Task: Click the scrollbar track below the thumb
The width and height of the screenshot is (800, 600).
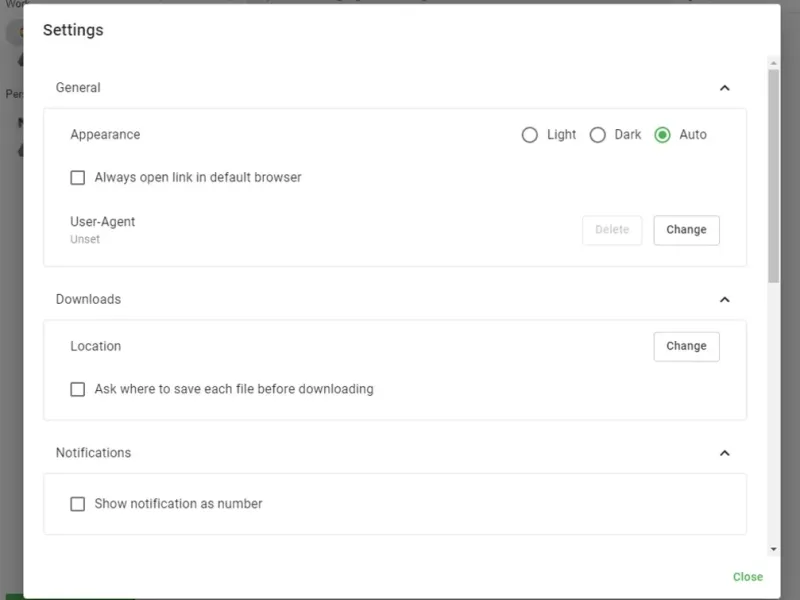Action: click(x=773, y=420)
